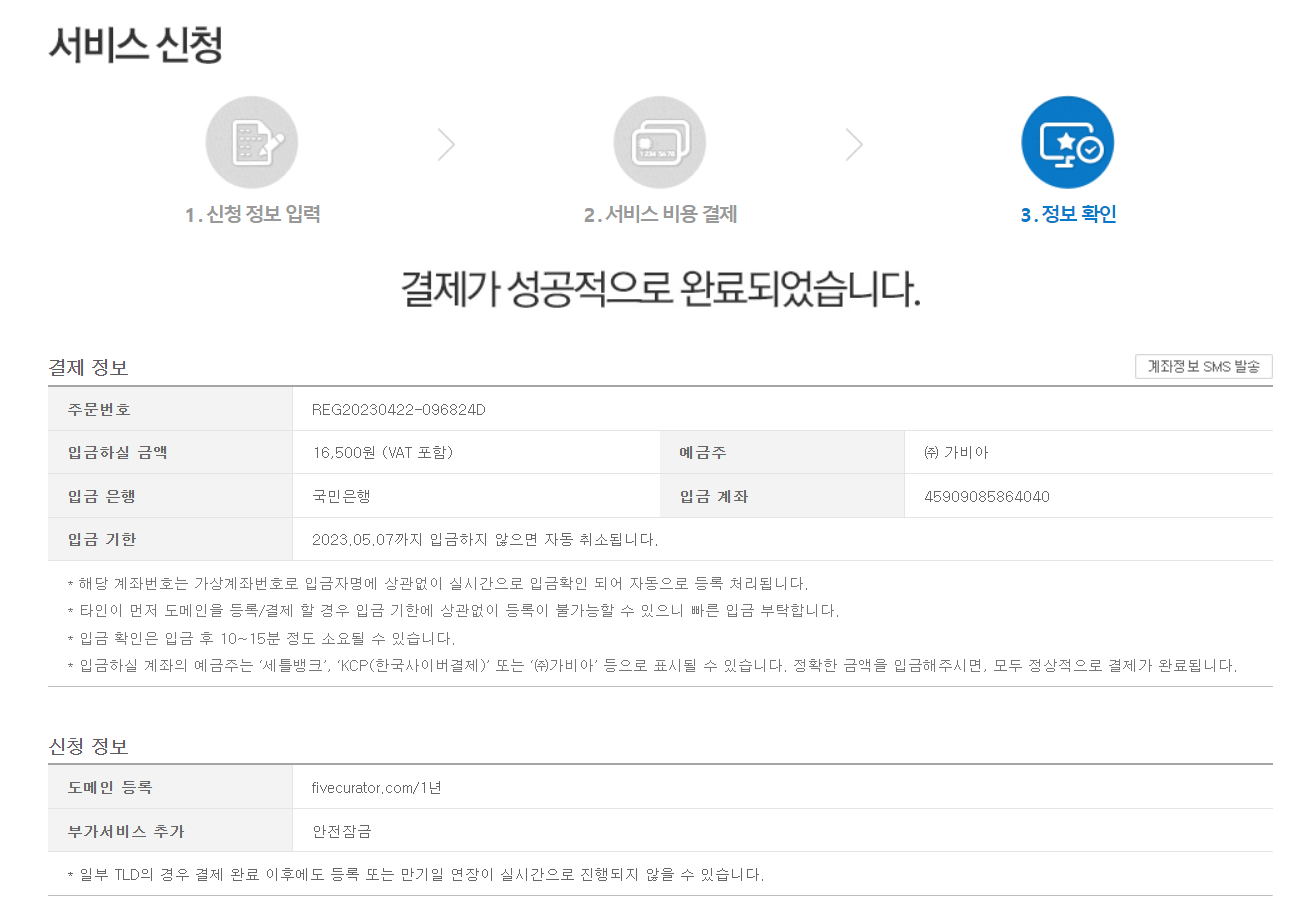Select the 안전잠금 additional service option
This screenshot has height=903, width=1293.
click(340, 830)
